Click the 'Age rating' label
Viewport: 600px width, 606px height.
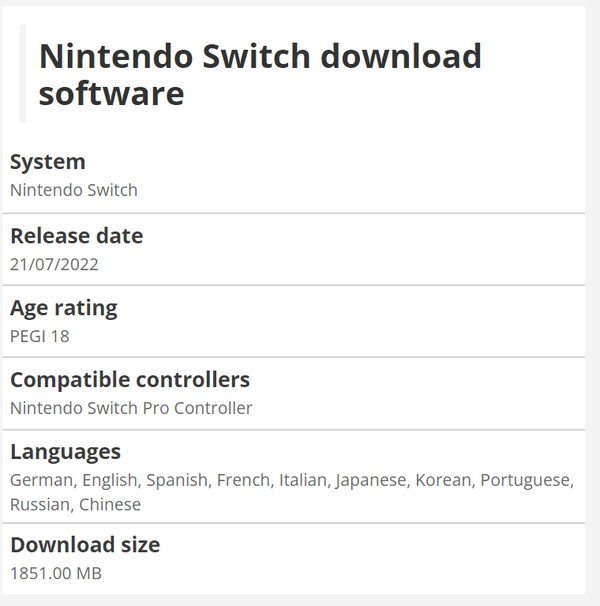pyautogui.click(x=64, y=308)
